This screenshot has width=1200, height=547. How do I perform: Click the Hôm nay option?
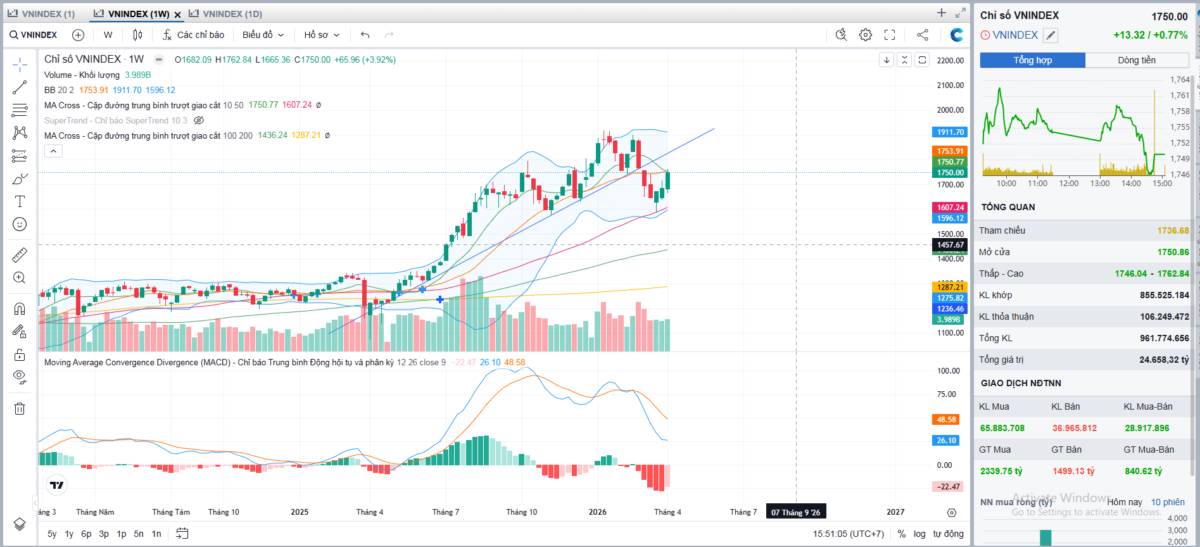pyautogui.click(x=1124, y=501)
